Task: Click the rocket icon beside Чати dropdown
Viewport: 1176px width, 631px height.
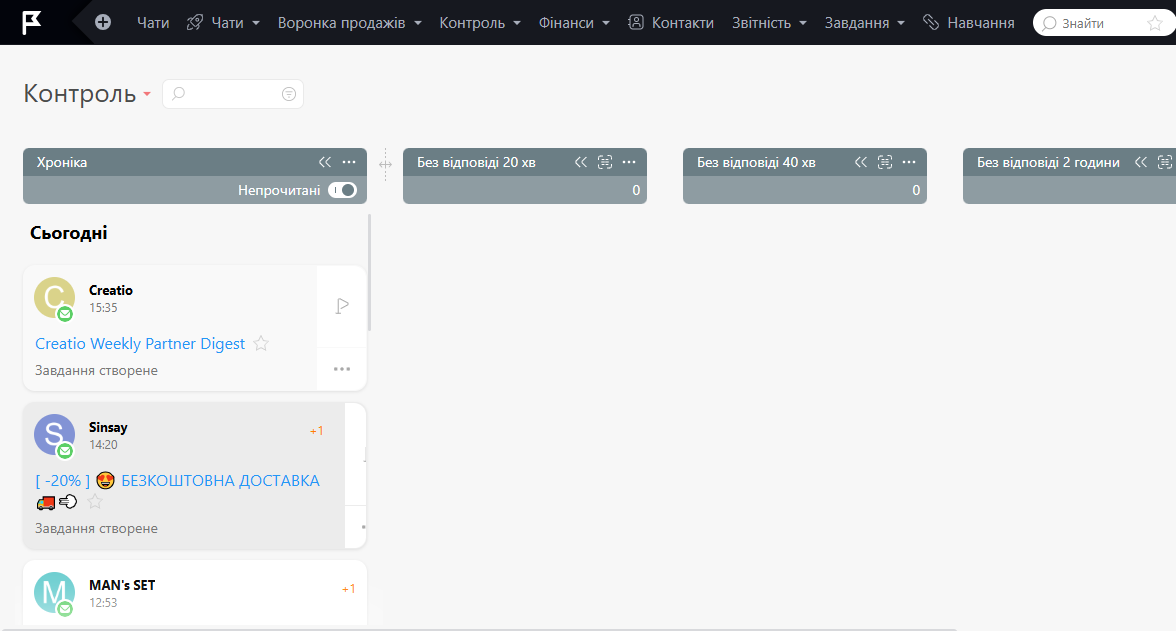Action: tap(195, 23)
